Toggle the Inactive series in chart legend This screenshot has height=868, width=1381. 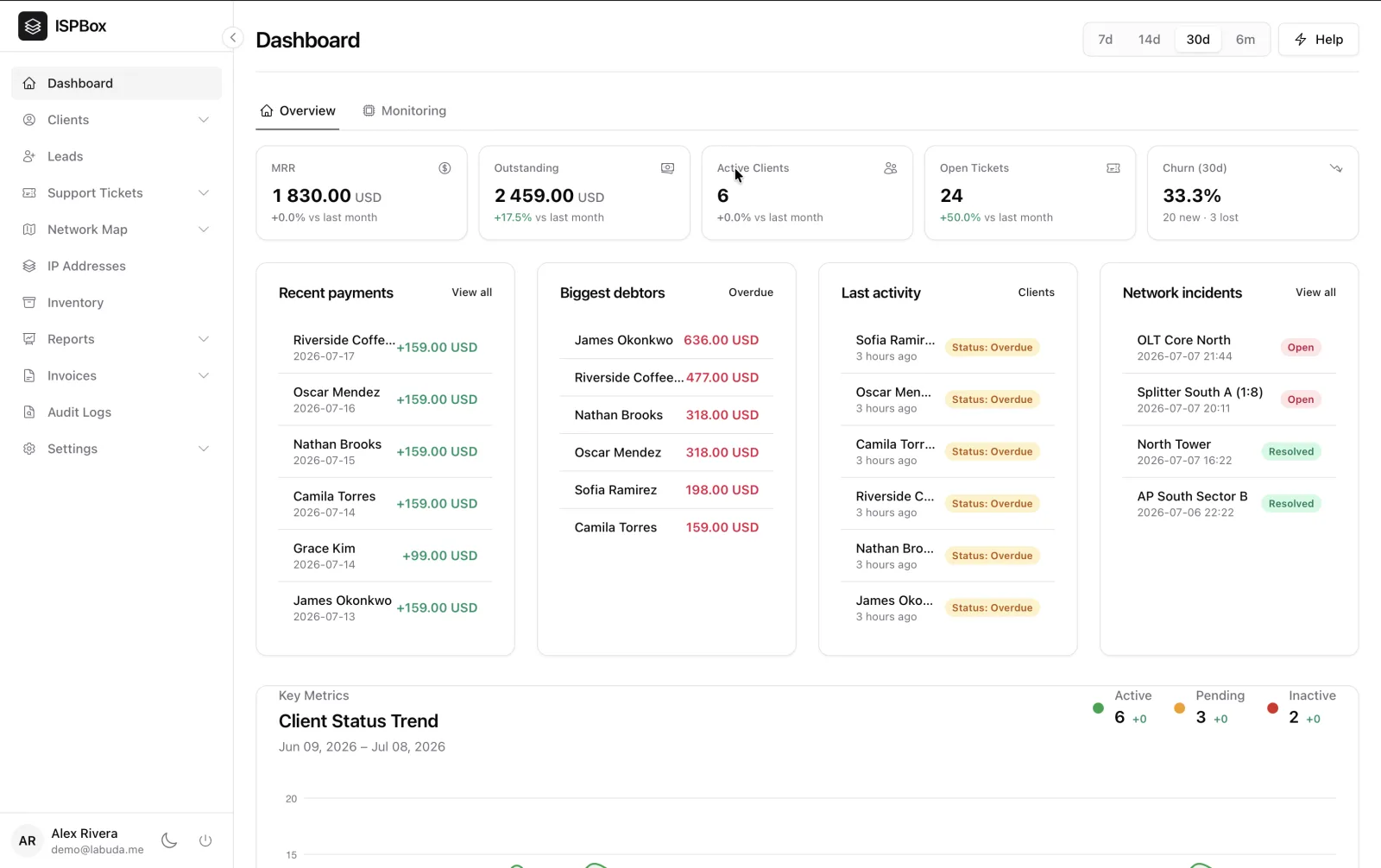click(x=1303, y=707)
